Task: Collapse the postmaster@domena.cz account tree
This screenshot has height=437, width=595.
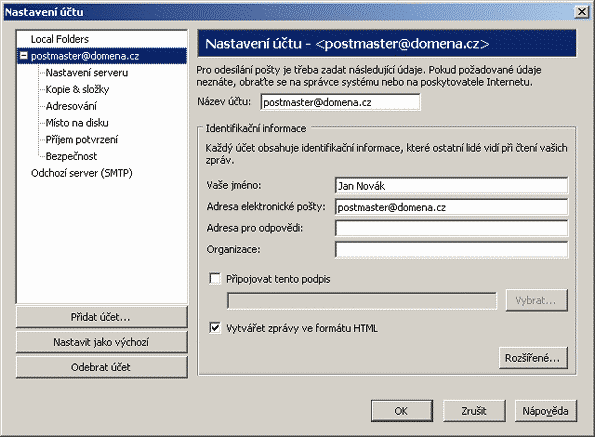Action: pyautogui.click(x=24, y=56)
